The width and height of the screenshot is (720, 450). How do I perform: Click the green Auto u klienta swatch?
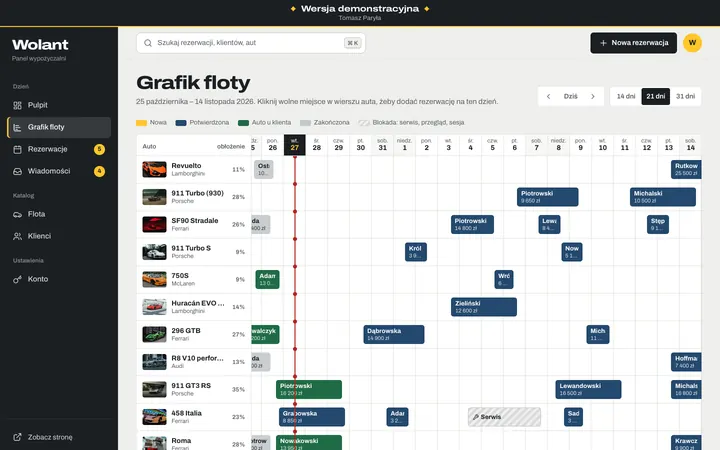point(243,123)
